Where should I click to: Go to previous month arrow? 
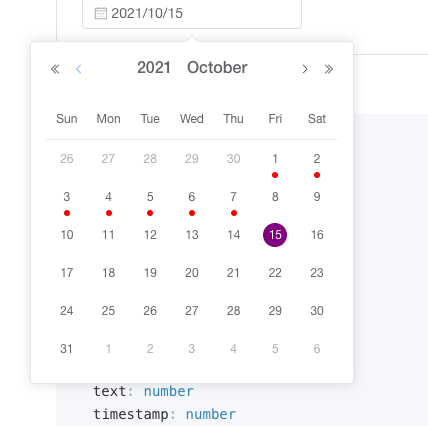[79, 69]
